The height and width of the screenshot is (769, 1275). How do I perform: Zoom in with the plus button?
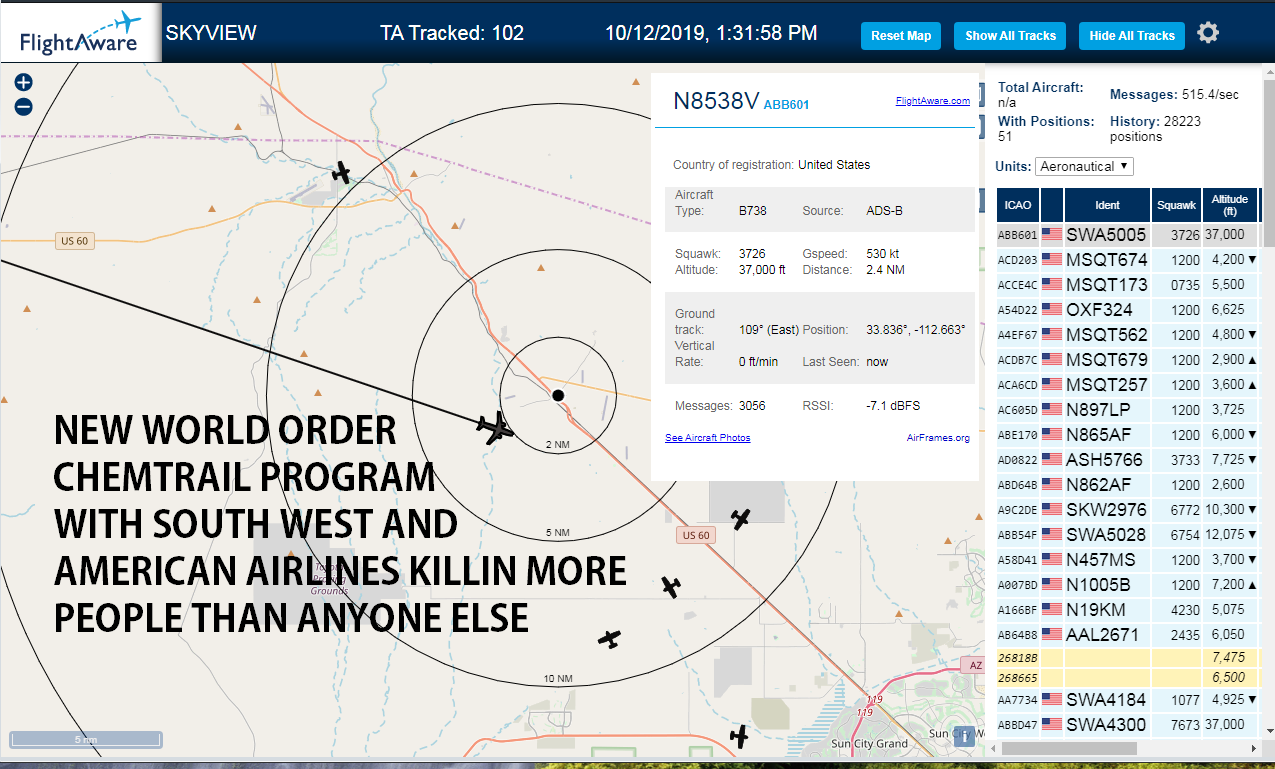[23, 83]
